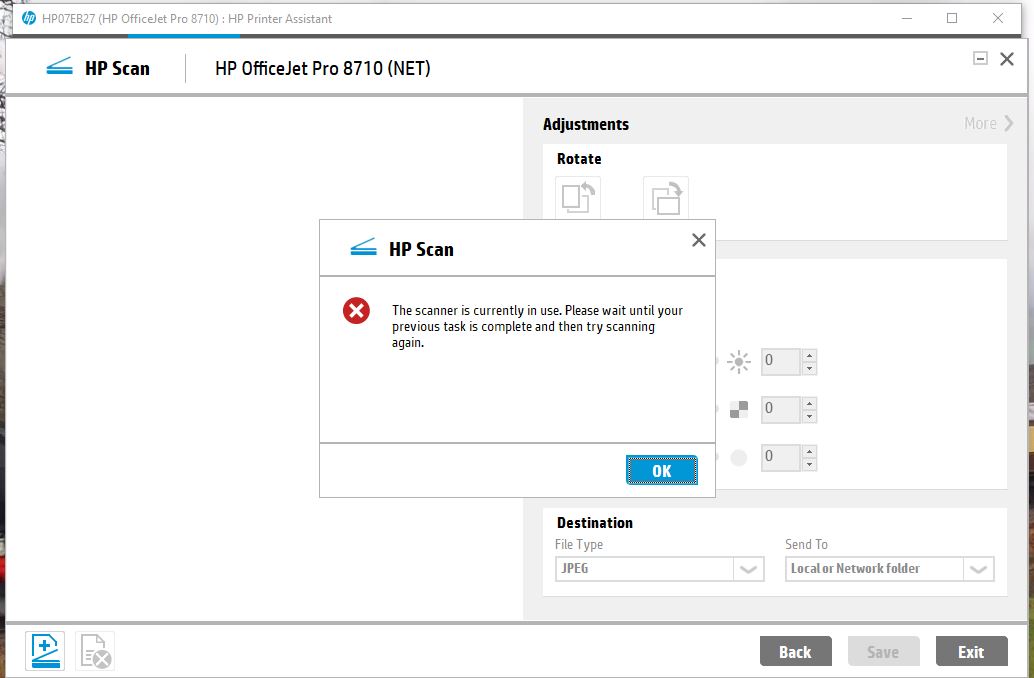The width and height of the screenshot is (1034, 678).
Task: Increase midtones with the up arrow
Action: pos(809,451)
